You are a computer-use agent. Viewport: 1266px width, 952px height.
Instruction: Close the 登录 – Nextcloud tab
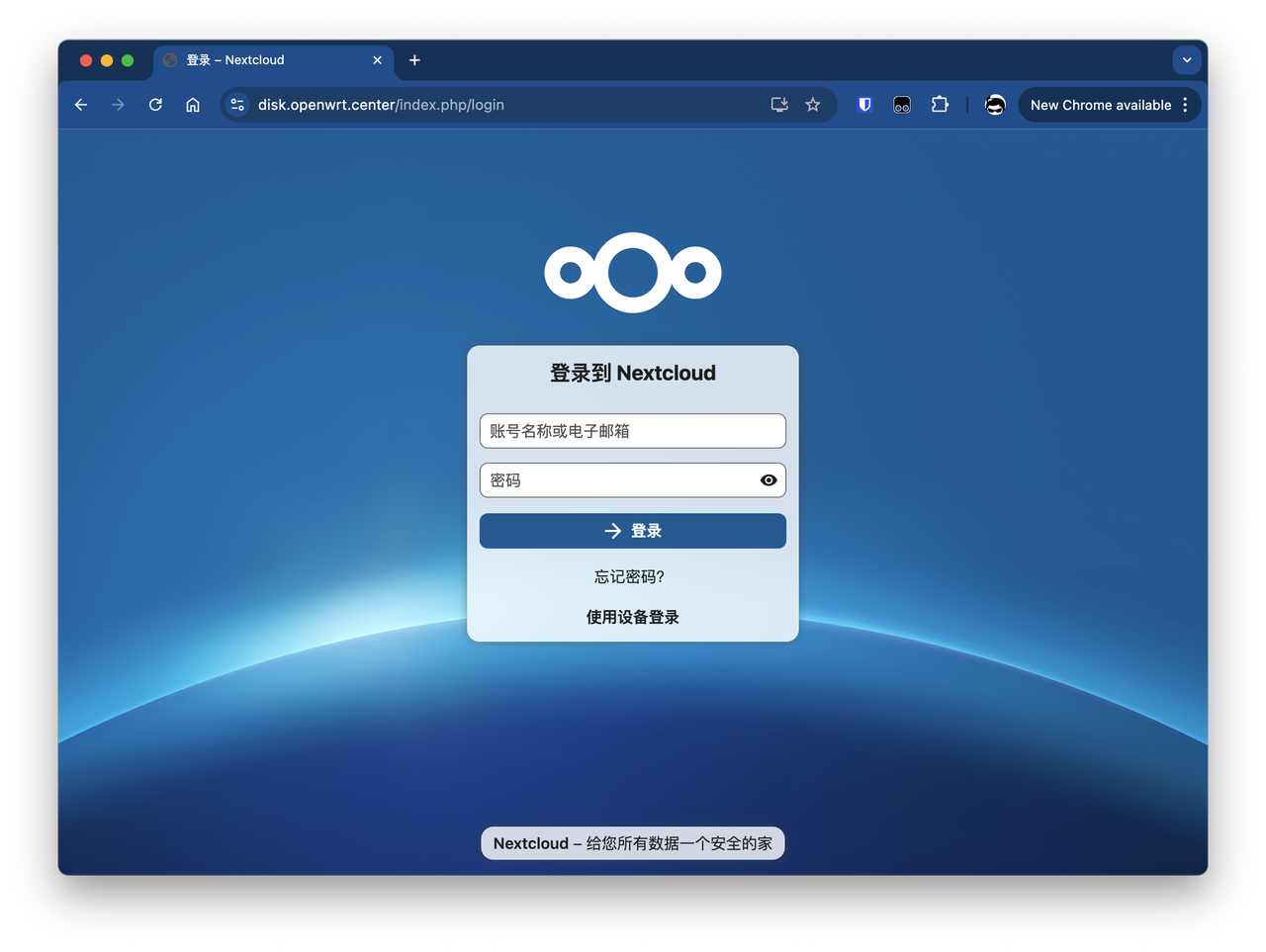tap(377, 60)
